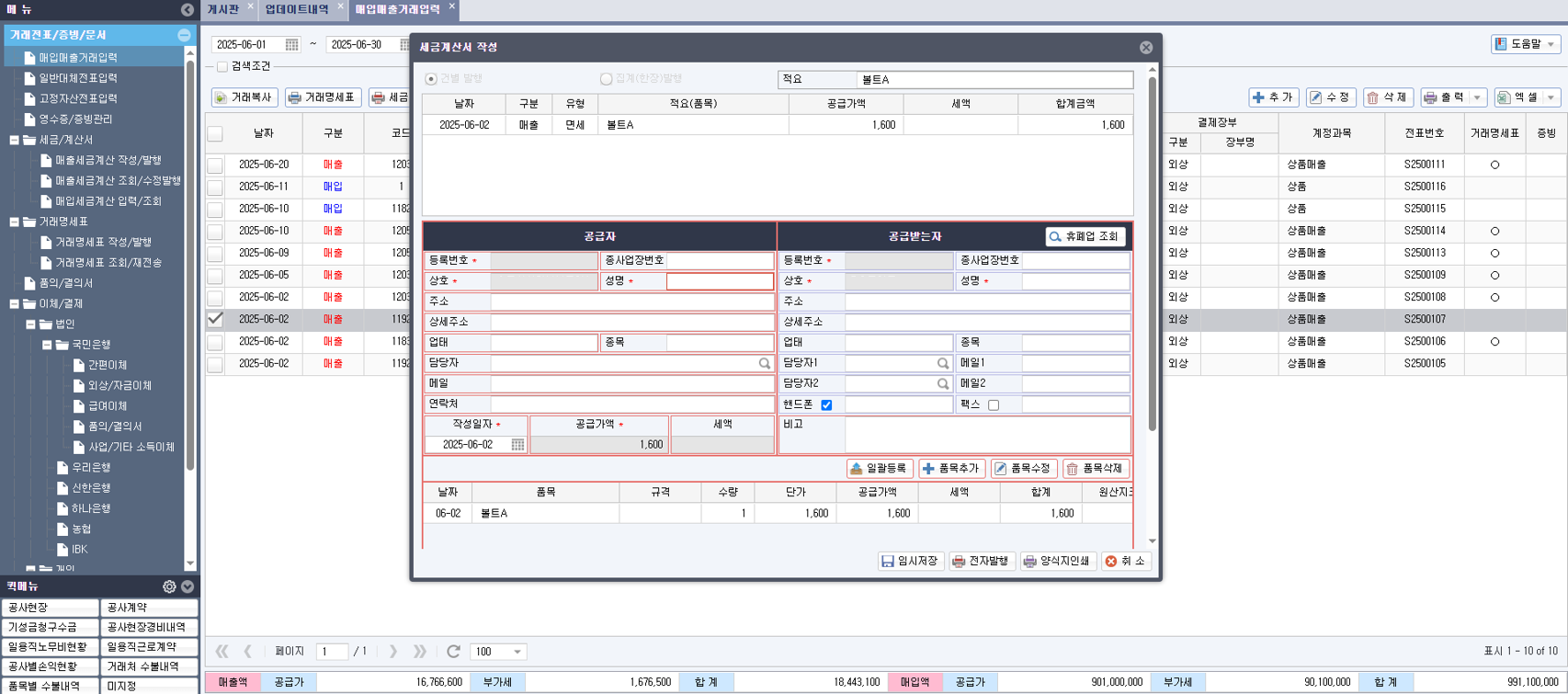Collapse the 법인 tree folder

pos(30,324)
